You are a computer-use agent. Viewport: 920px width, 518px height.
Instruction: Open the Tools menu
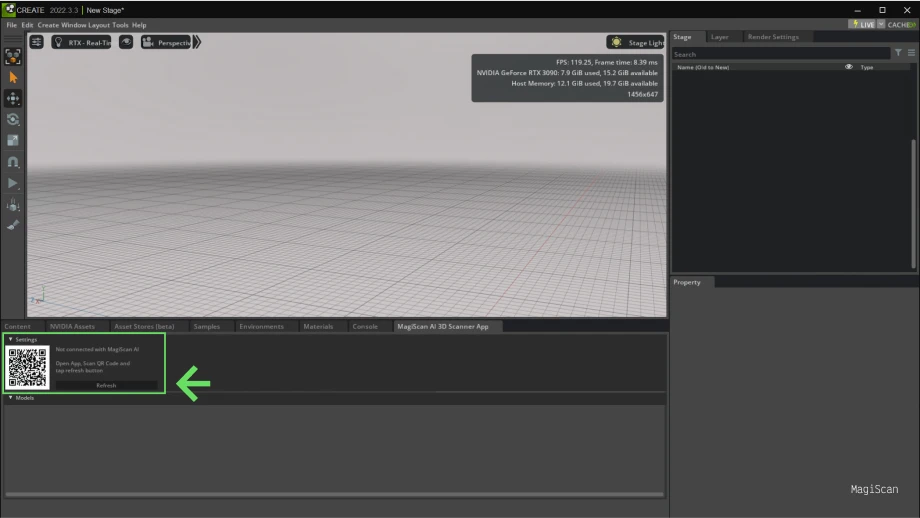click(120, 25)
